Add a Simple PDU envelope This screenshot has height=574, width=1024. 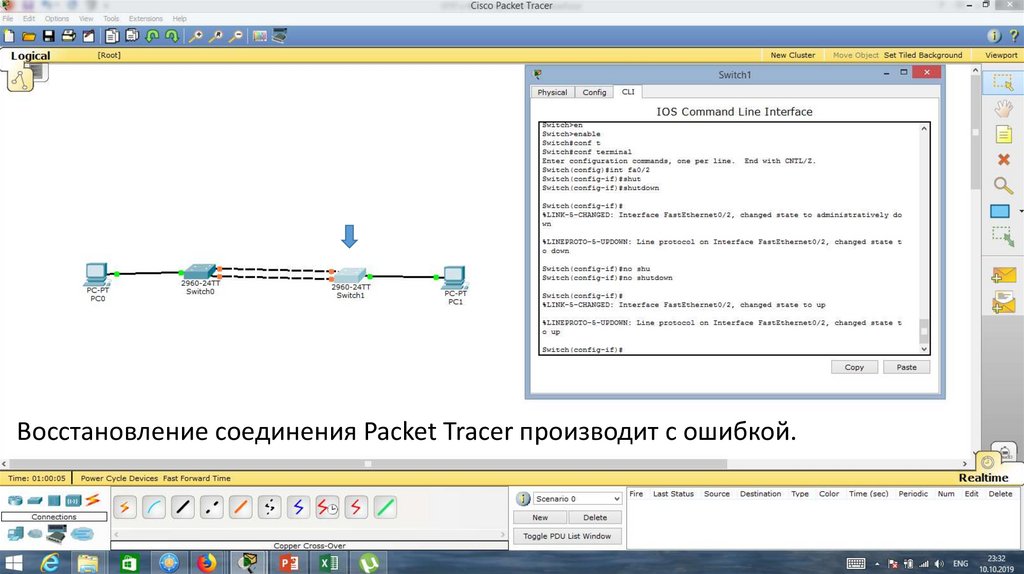tap(1003, 275)
